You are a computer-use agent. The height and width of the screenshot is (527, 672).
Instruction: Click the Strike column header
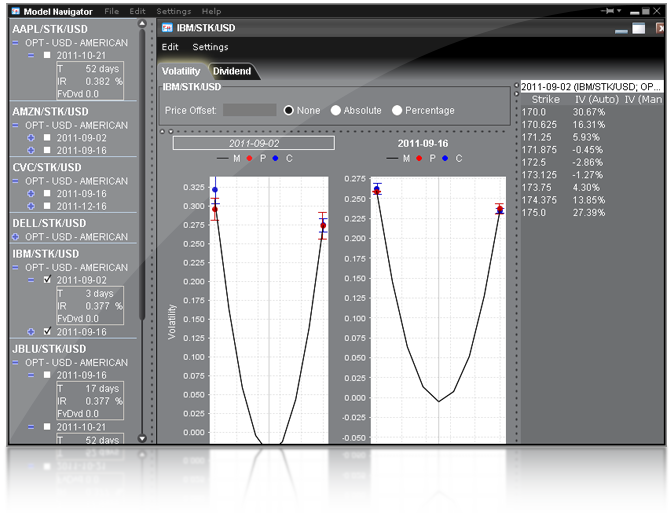click(545, 99)
